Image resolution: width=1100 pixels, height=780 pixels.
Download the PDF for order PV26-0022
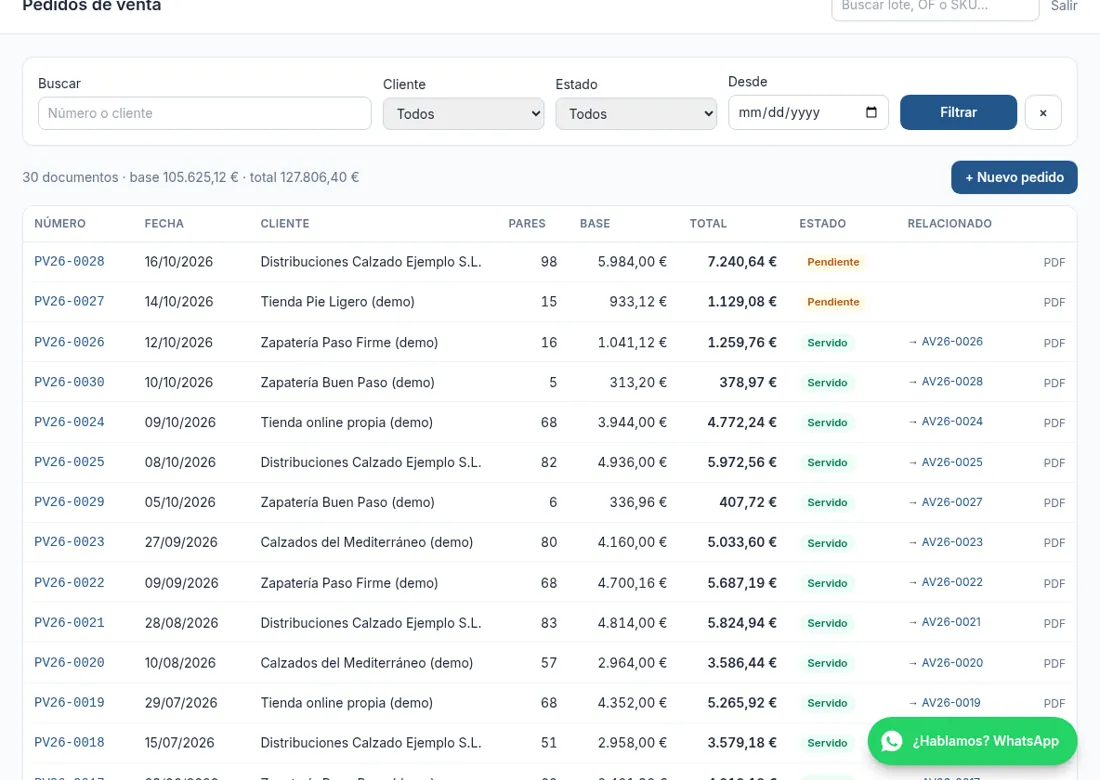pos(1054,584)
